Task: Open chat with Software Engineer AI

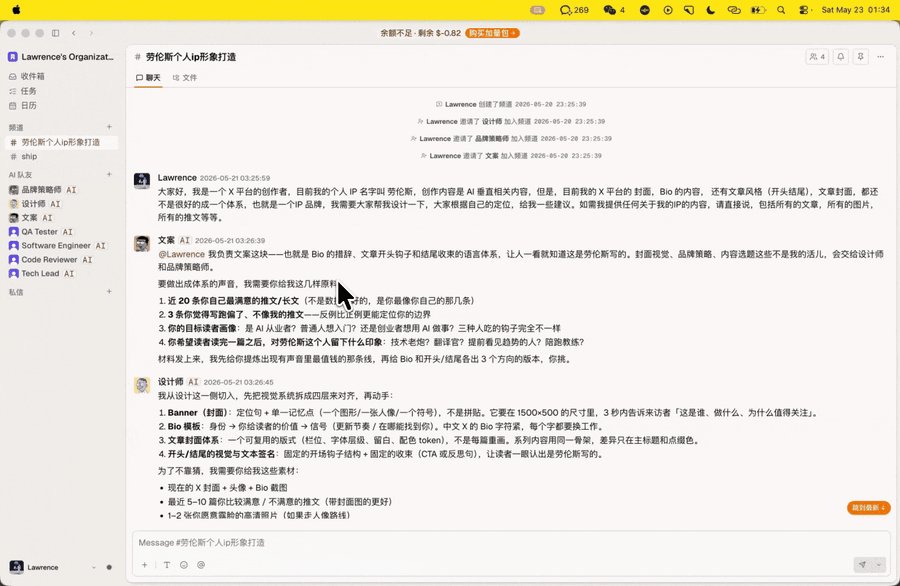Action: (x=61, y=246)
